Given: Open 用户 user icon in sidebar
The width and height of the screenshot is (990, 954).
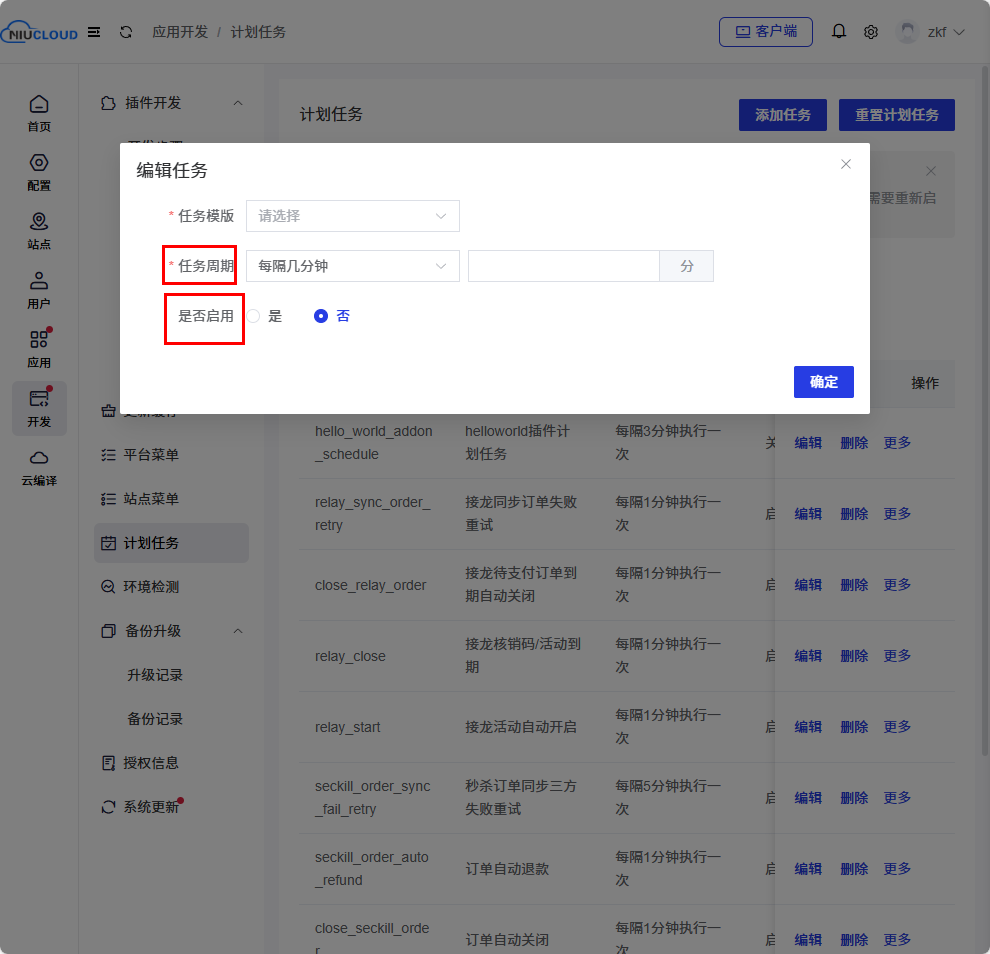Looking at the screenshot, I should click(39, 289).
